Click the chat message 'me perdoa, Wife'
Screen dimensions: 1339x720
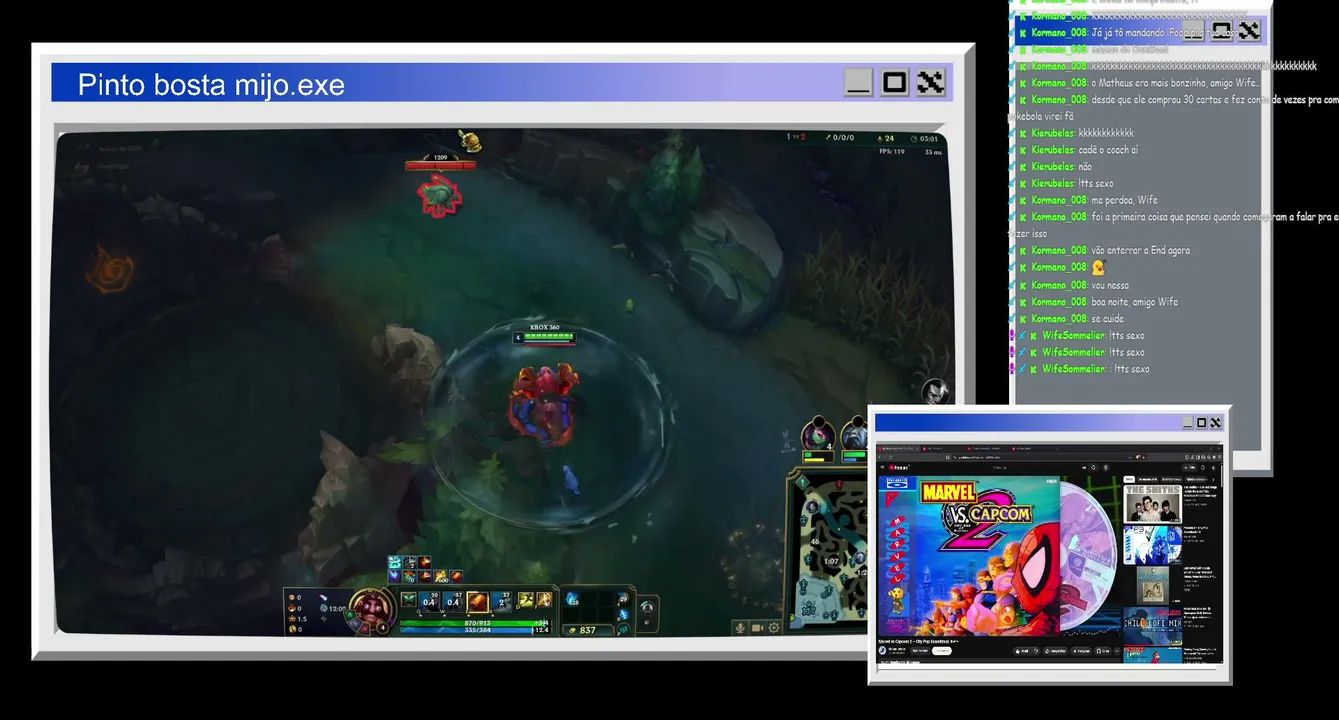tap(1124, 200)
